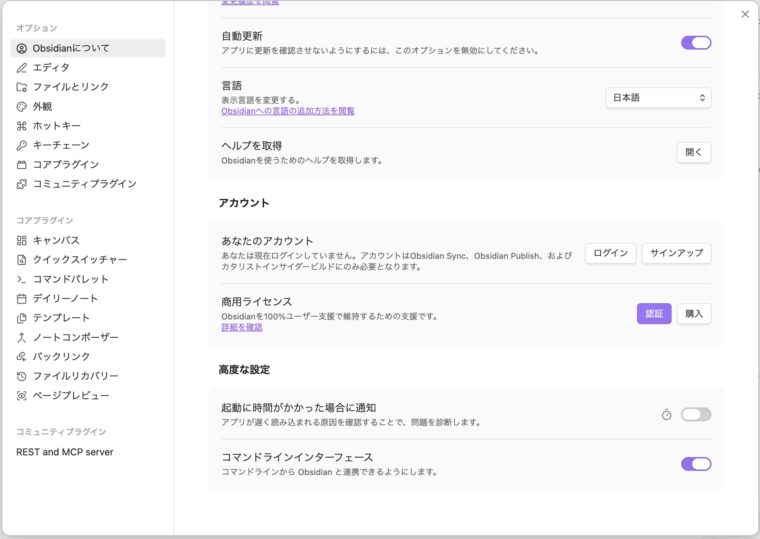Screen dimensions: 760x539
Task: Click the ノートコンポーザー merge icon
Action: [x=22, y=337]
